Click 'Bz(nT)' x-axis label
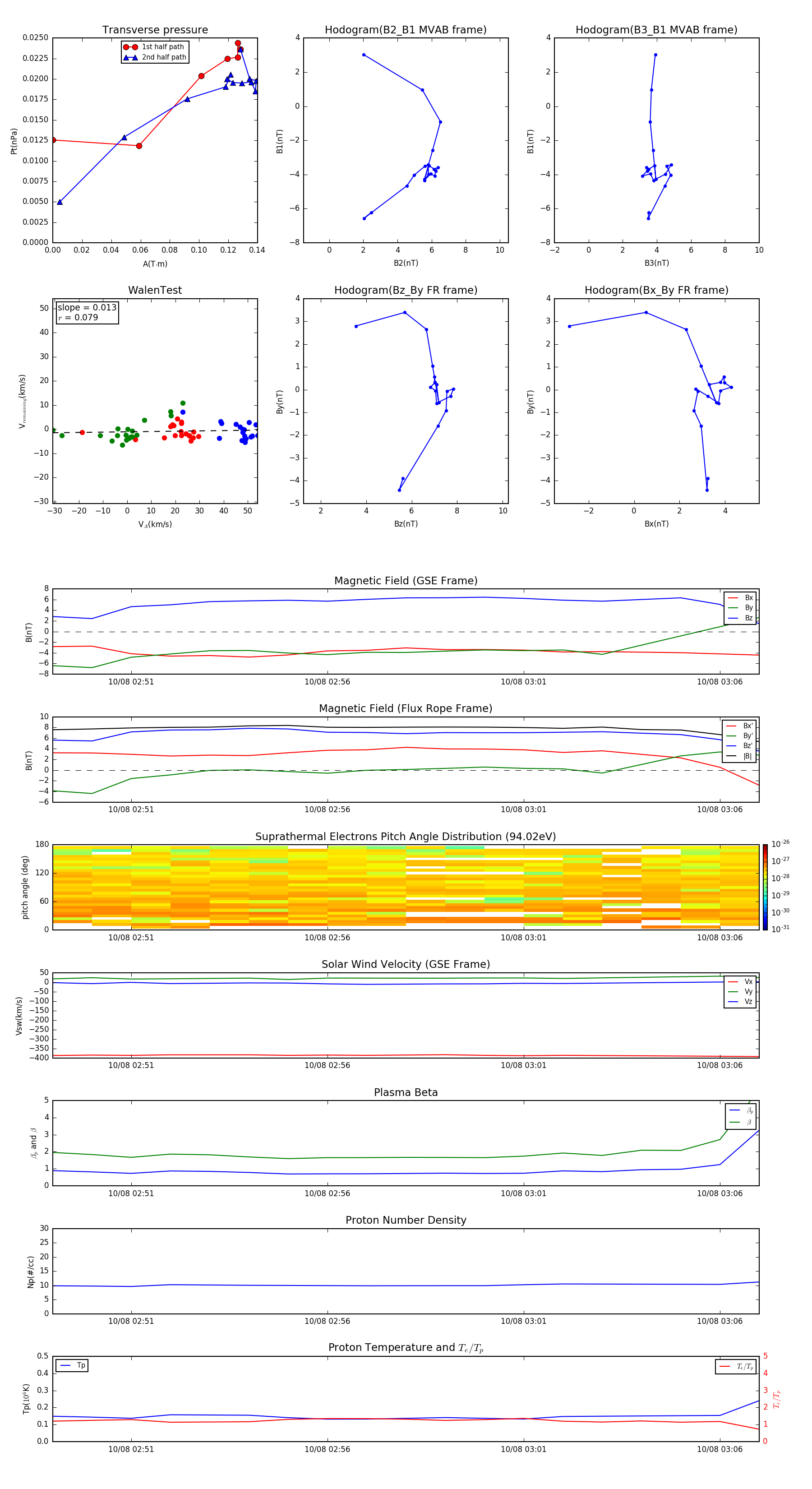Screen dimensions: 812x1489 coord(406,524)
